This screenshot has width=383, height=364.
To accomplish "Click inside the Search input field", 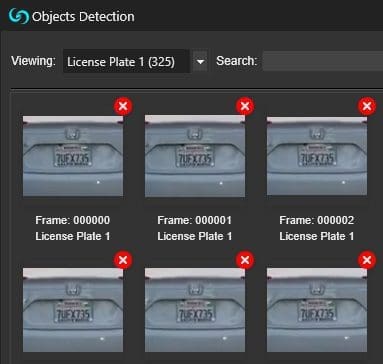I will pyautogui.click(x=323, y=61).
